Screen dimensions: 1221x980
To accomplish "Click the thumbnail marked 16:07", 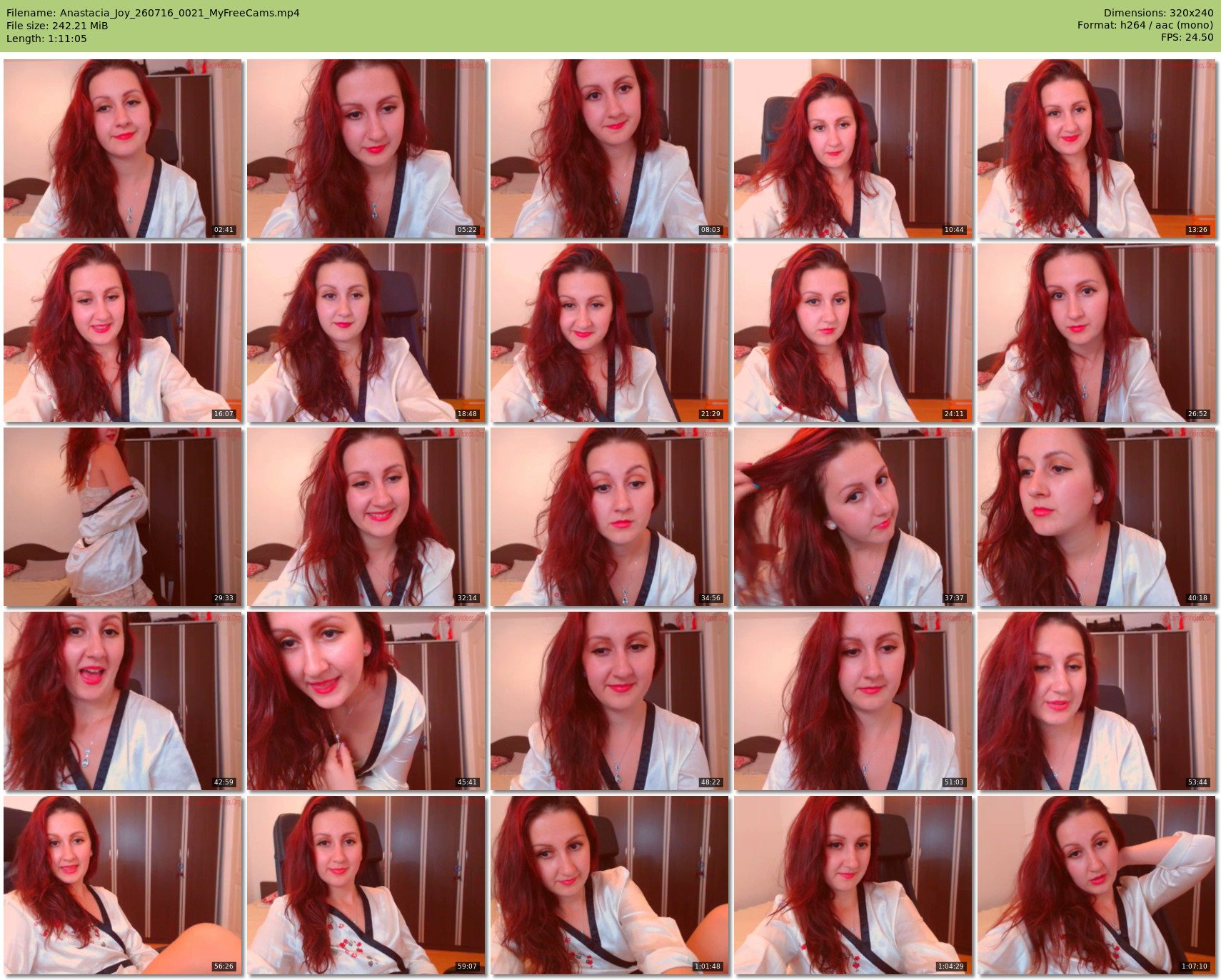I will click(x=123, y=333).
